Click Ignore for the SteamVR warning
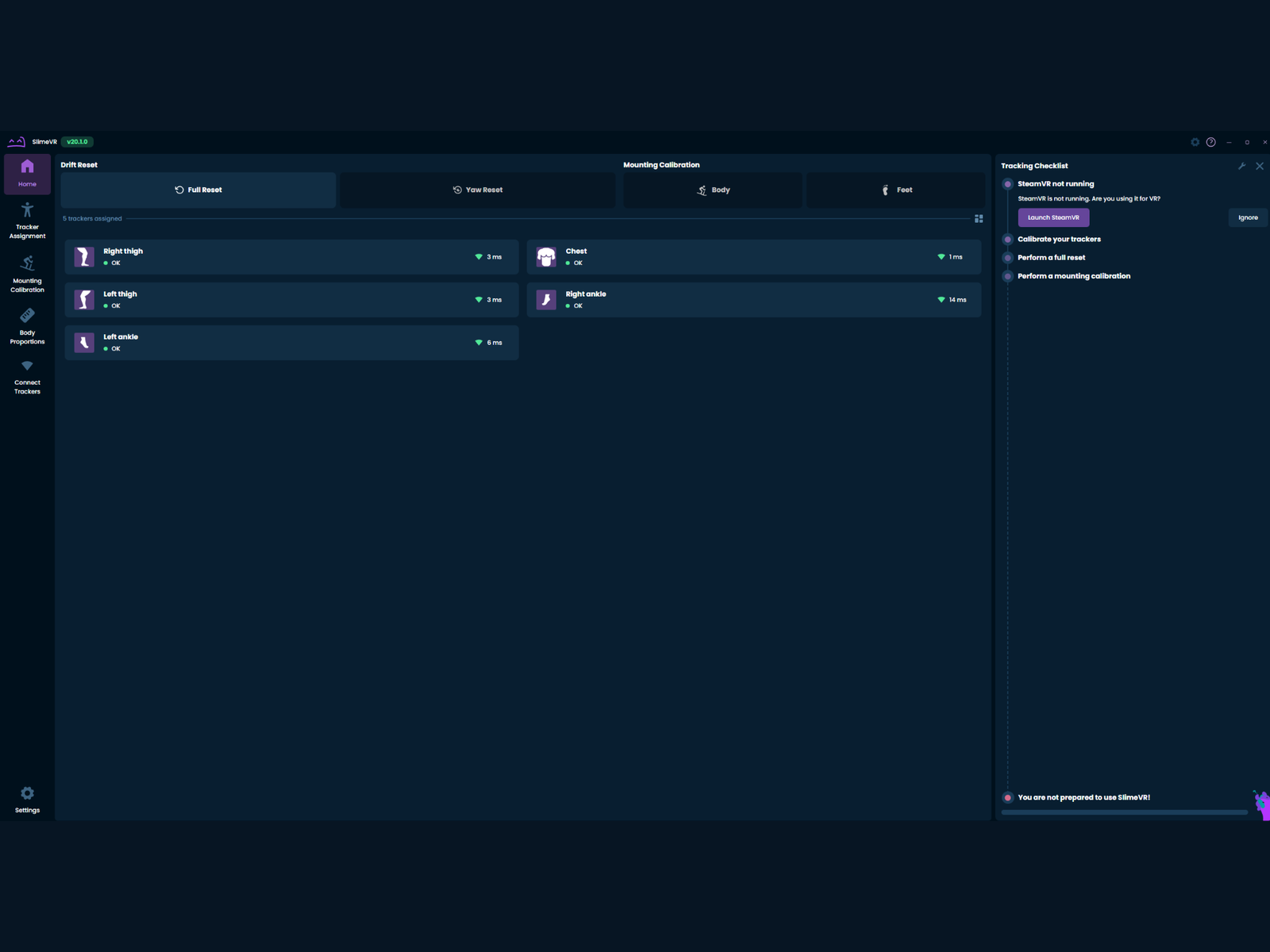Screen dimensions: 1270x952 pos(1248,217)
